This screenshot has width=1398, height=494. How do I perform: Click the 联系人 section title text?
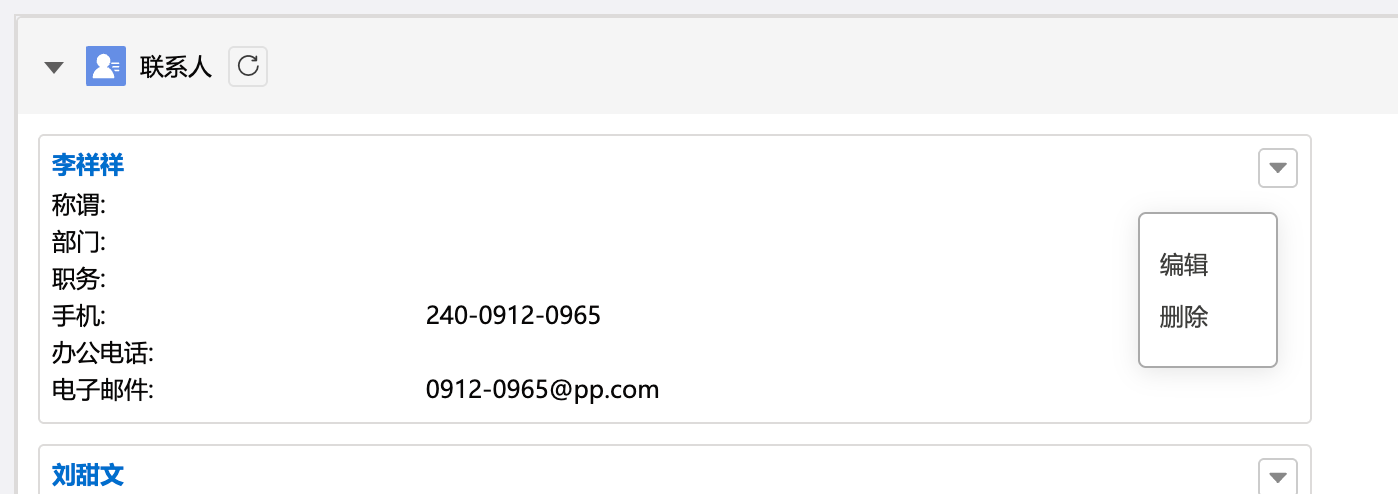176,68
